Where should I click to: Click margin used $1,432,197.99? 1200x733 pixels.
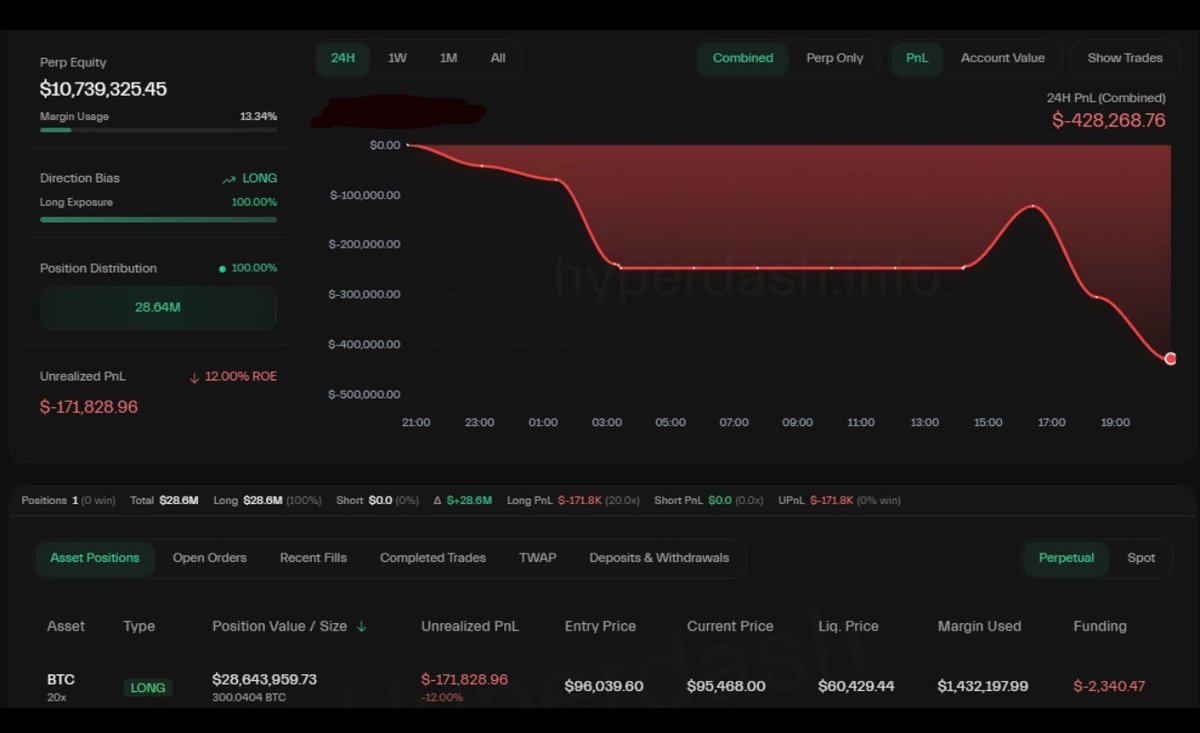click(x=983, y=686)
